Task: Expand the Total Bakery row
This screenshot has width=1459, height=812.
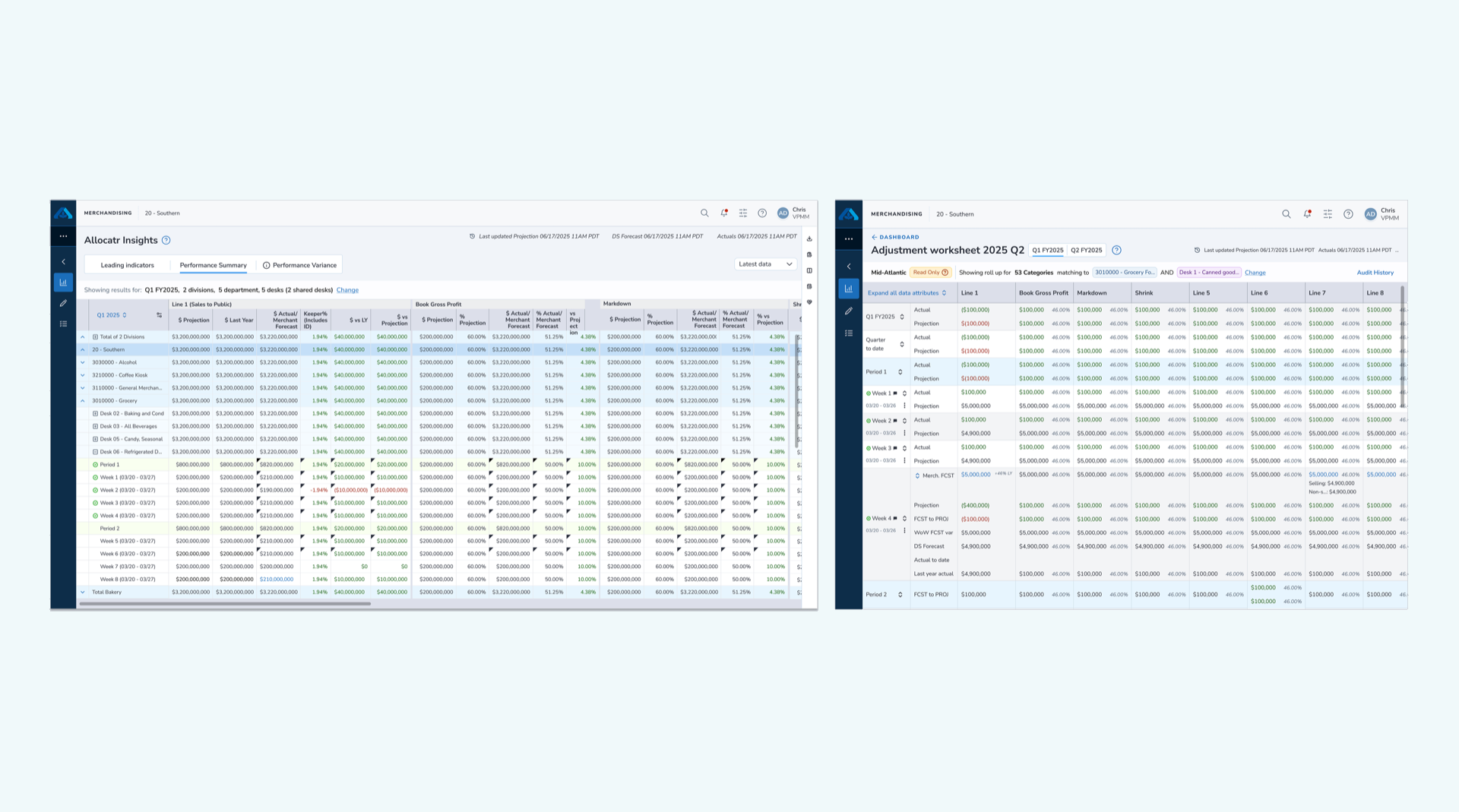Action: pyautogui.click(x=83, y=592)
